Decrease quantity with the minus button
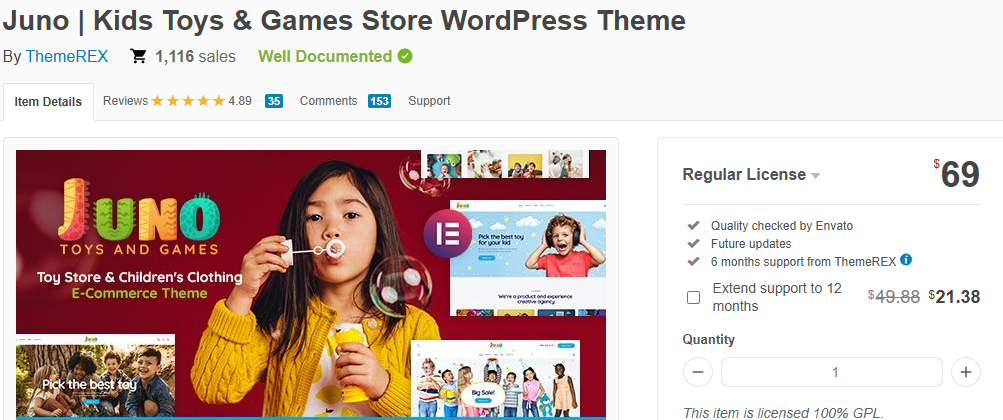Image resolution: width=1003 pixels, height=420 pixels. click(698, 371)
